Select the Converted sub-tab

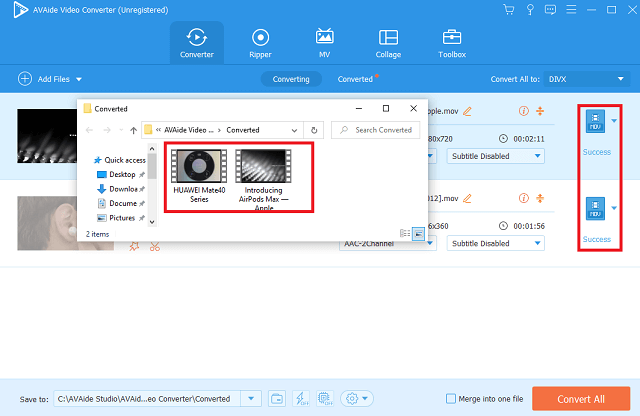click(x=355, y=79)
